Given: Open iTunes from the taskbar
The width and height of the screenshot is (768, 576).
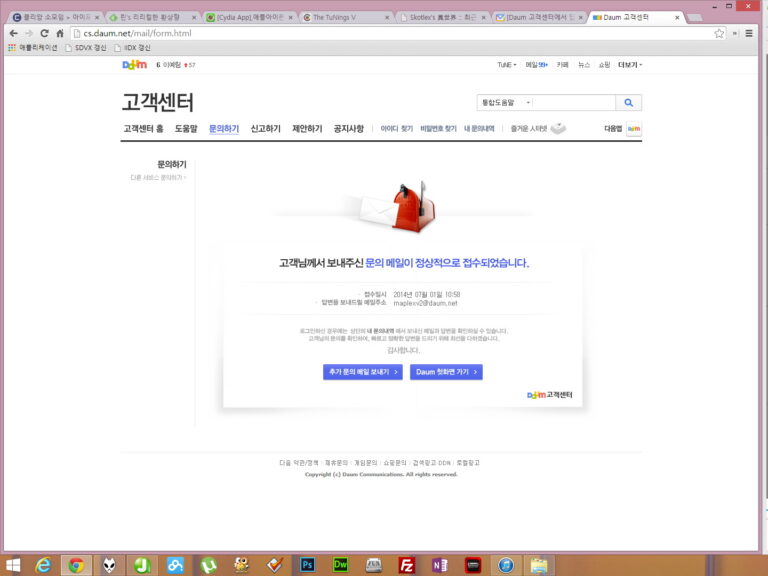Looking at the screenshot, I should (x=505, y=566).
